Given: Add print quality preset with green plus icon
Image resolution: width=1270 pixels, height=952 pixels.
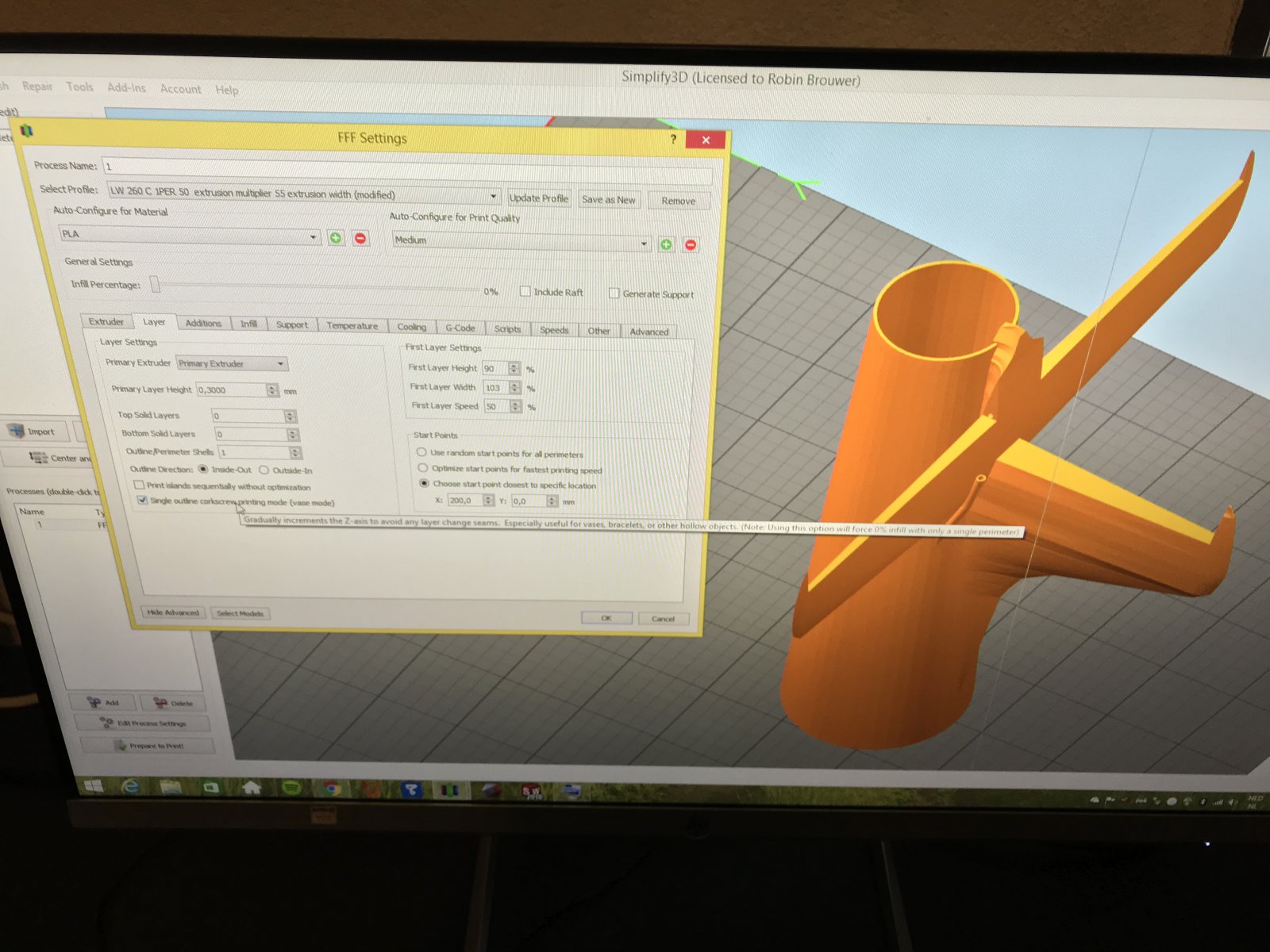Looking at the screenshot, I should [x=666, y=244].
